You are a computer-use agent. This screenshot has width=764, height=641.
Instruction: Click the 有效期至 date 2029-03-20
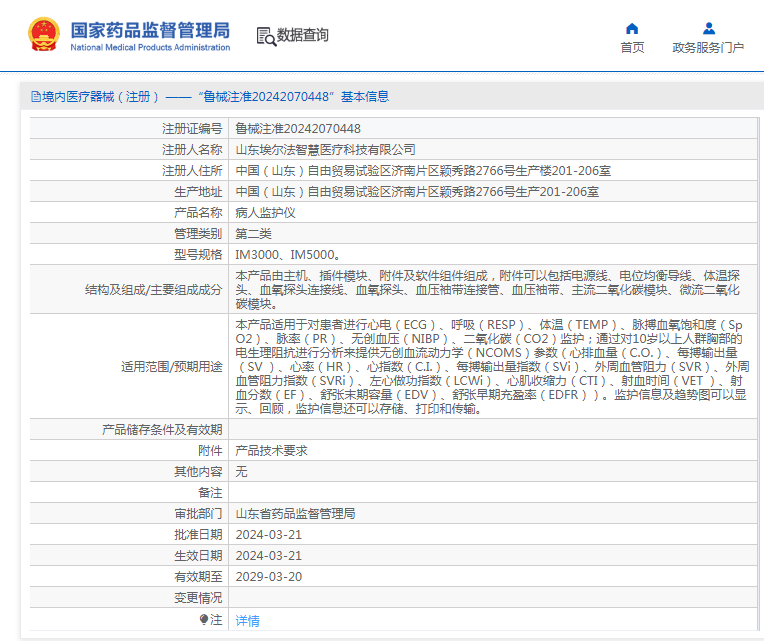click(x=268, y=577)
